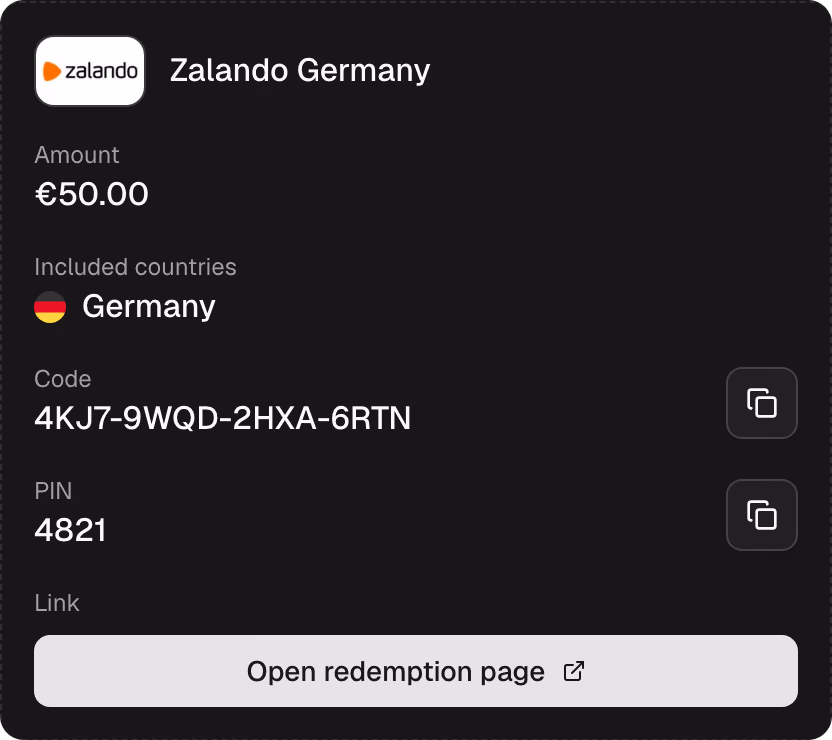Viewport: 832px width, 740px height.
Task: Click the €50.00 amount value
Action: coord(91,194)
